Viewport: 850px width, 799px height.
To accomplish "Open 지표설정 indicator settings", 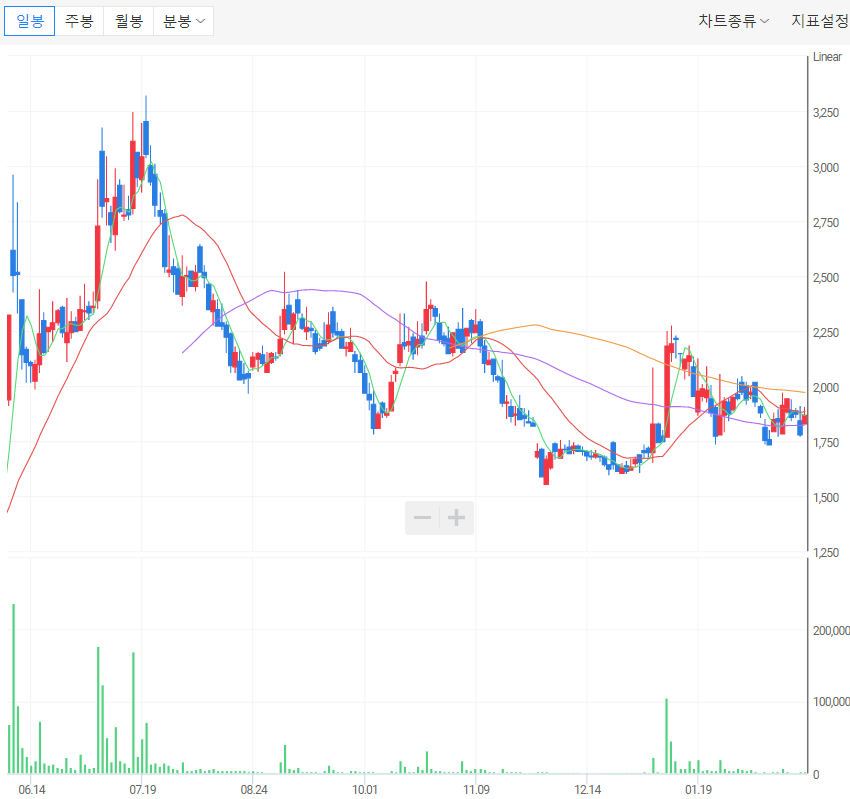I will (820, 21).
